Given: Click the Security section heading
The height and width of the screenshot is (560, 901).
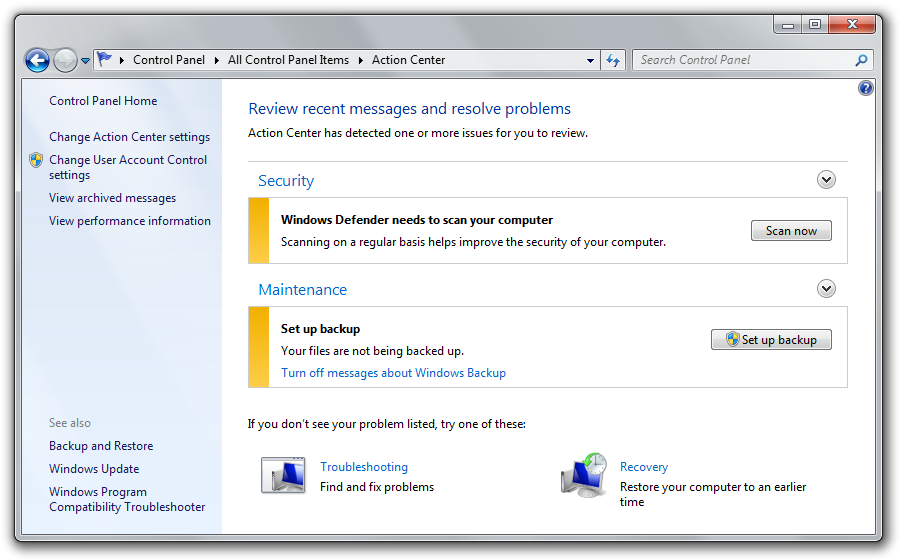Looking at the screenshot, I should [x=286, y=180].
